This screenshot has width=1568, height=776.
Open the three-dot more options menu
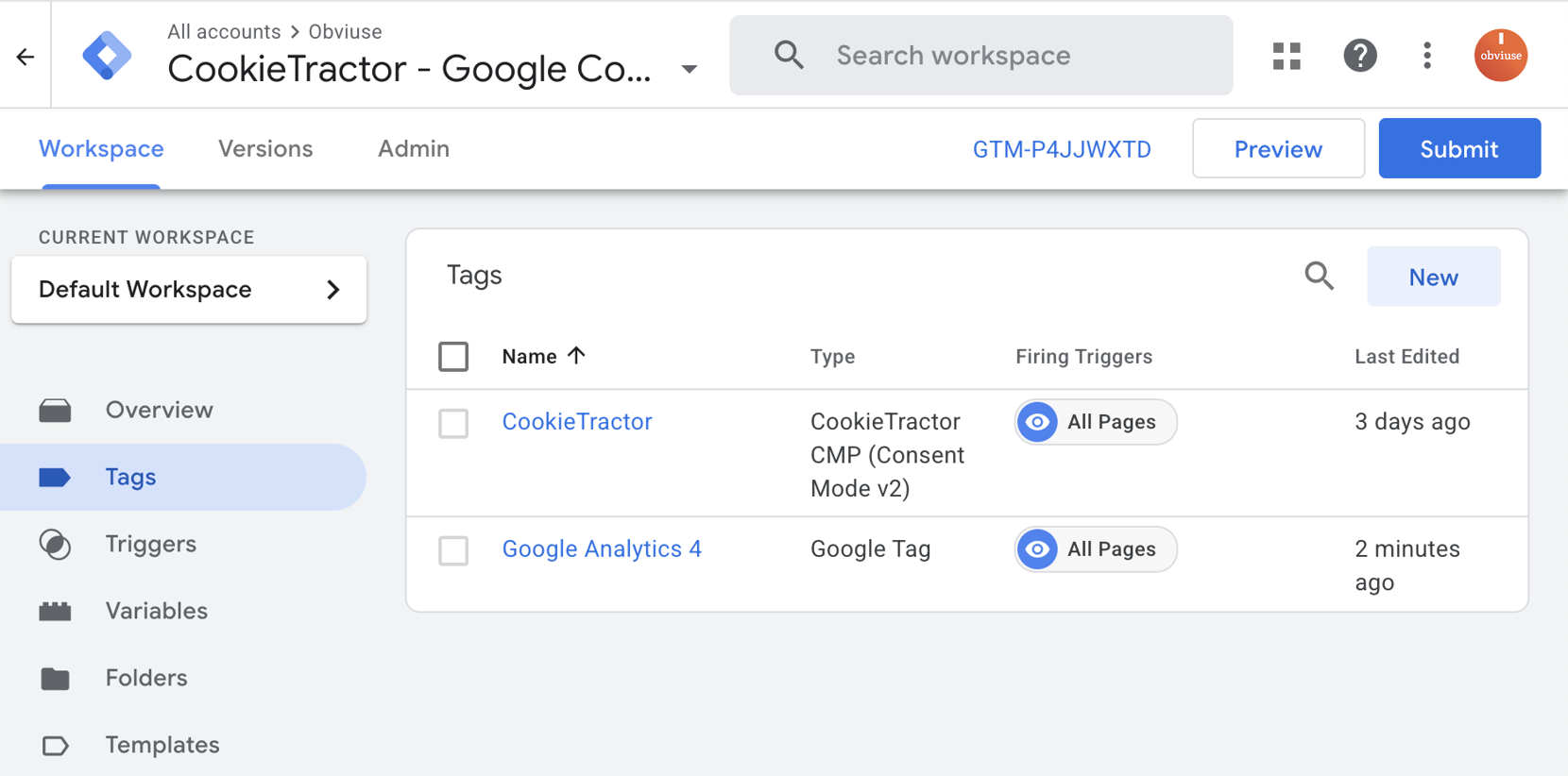coord(1427,56)
